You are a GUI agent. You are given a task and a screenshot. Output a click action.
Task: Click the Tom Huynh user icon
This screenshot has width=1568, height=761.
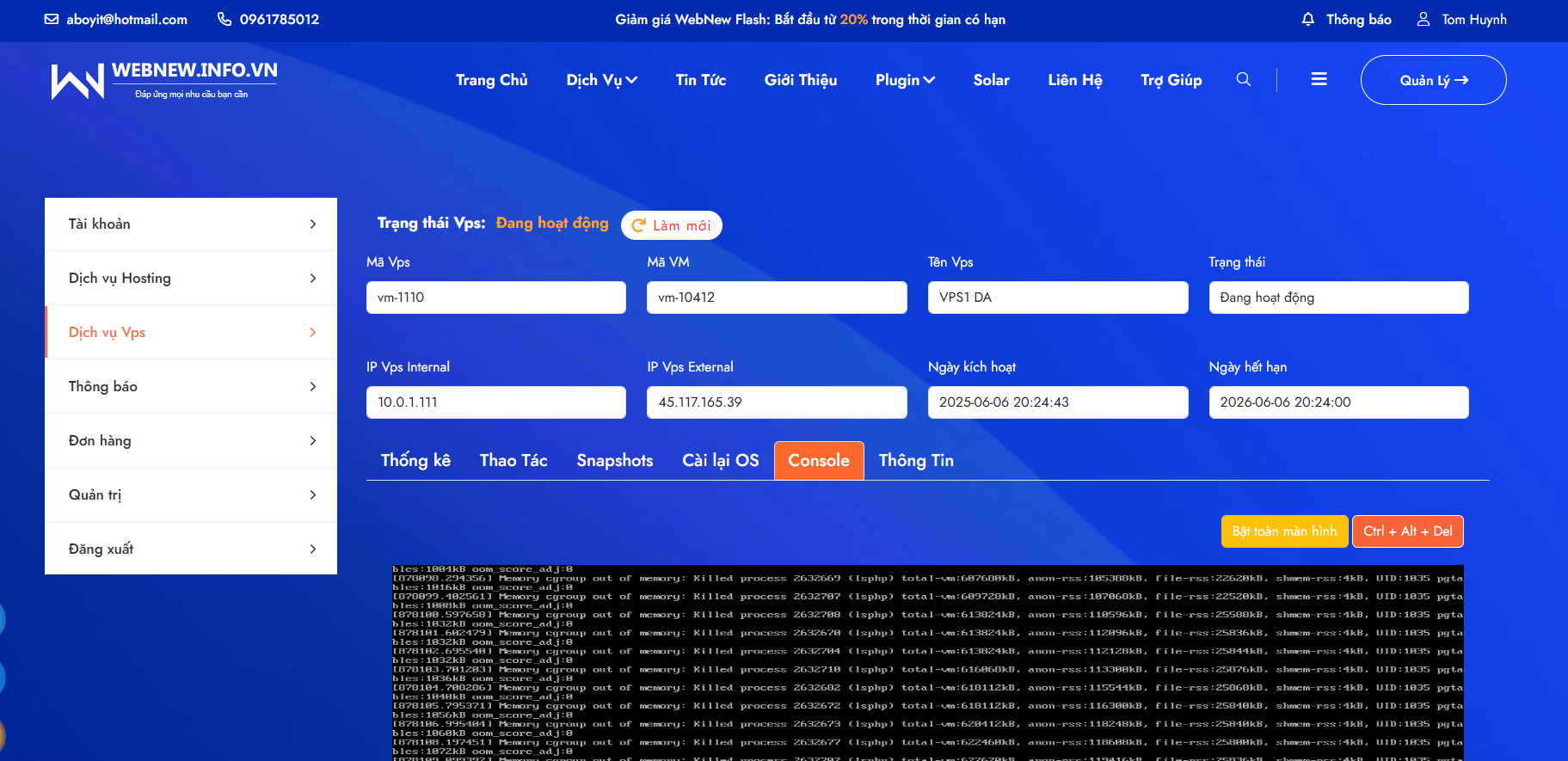(1423, 19)
